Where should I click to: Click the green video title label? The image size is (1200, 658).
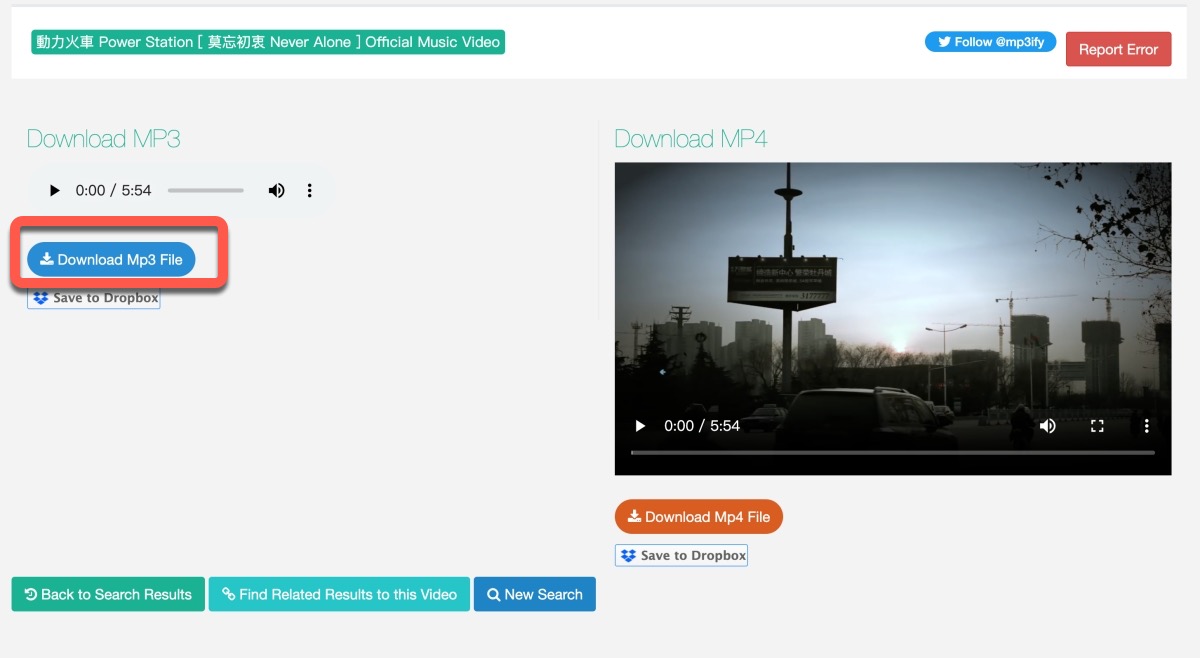[x=268, y=42]
